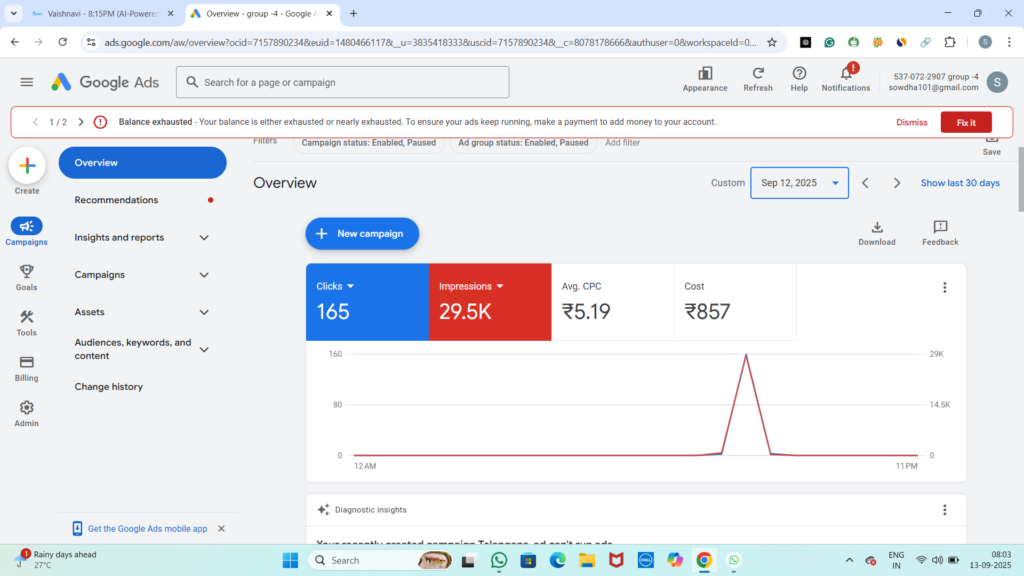Open the taskbar clock showing 08:03
This screenshot has height=576, width=1024.
(x=990, y=560)
